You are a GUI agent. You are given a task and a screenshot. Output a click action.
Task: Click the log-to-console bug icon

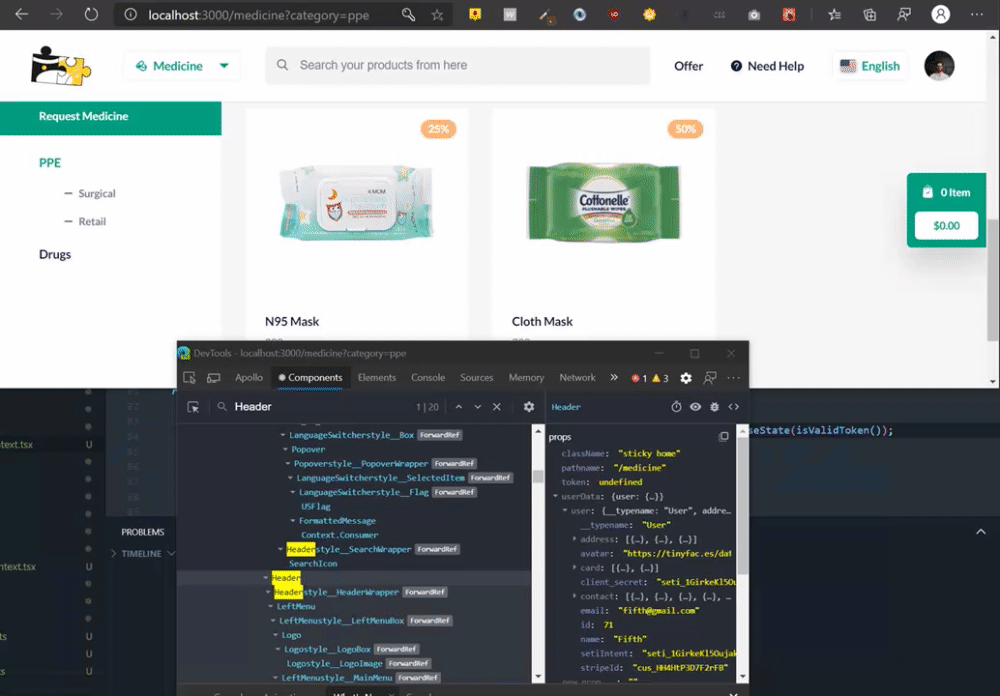pos(714,407)
